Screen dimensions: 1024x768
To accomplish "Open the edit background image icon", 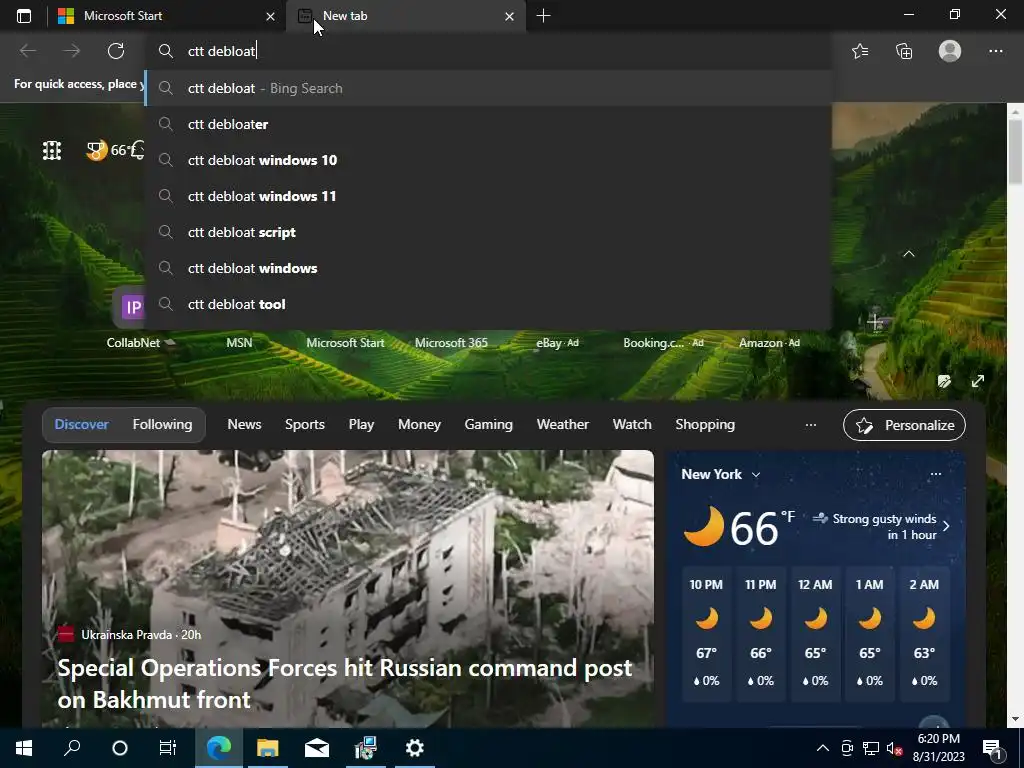I will (x=944, y=381).
